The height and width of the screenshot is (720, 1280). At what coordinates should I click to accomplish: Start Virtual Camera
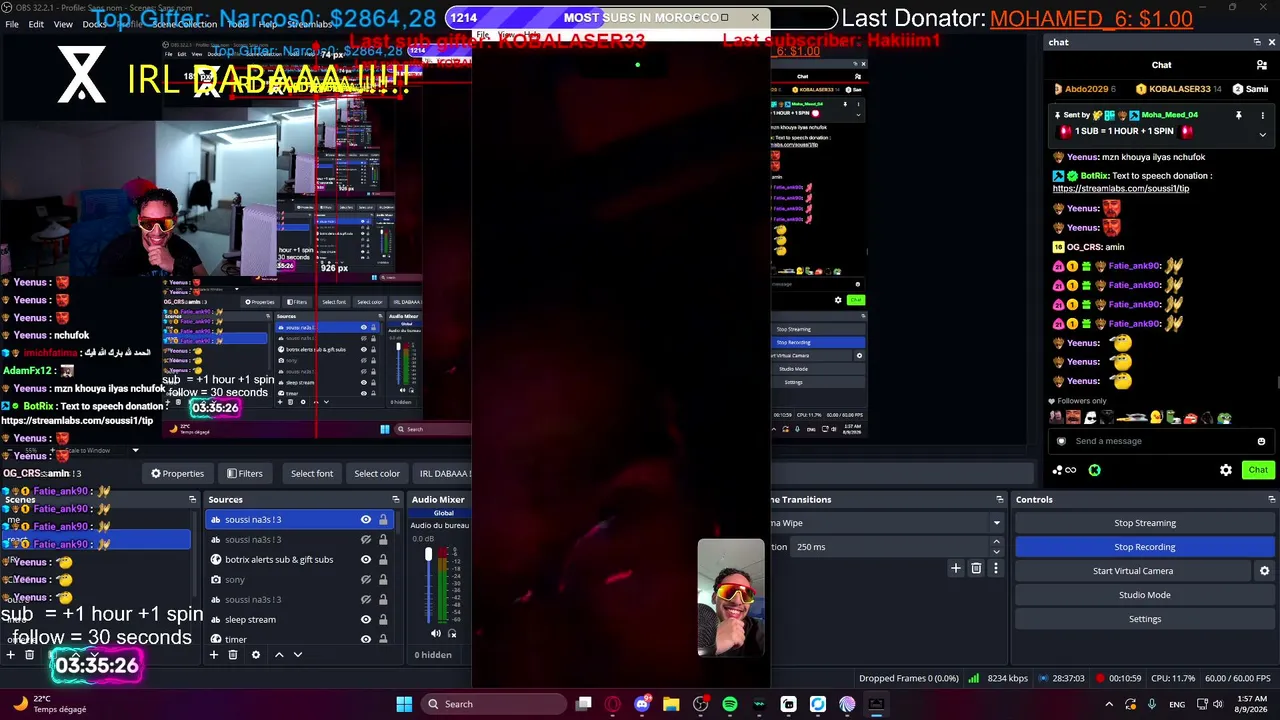pos(1133,571)
